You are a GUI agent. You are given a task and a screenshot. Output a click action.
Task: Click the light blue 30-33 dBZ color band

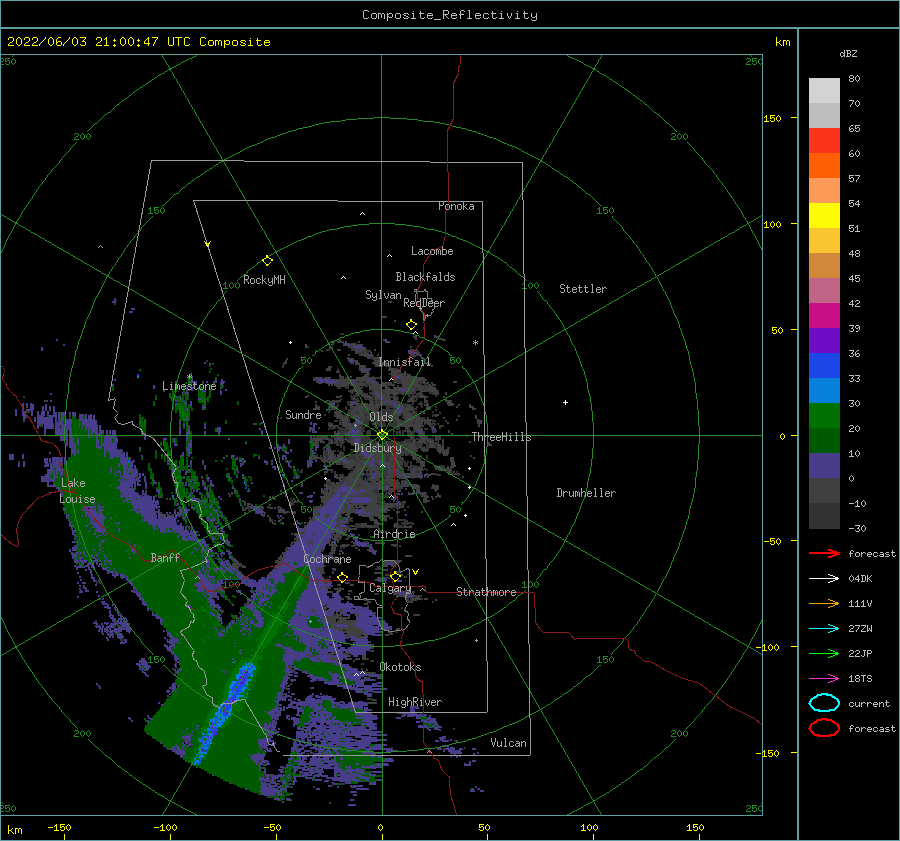click(824, 390)
